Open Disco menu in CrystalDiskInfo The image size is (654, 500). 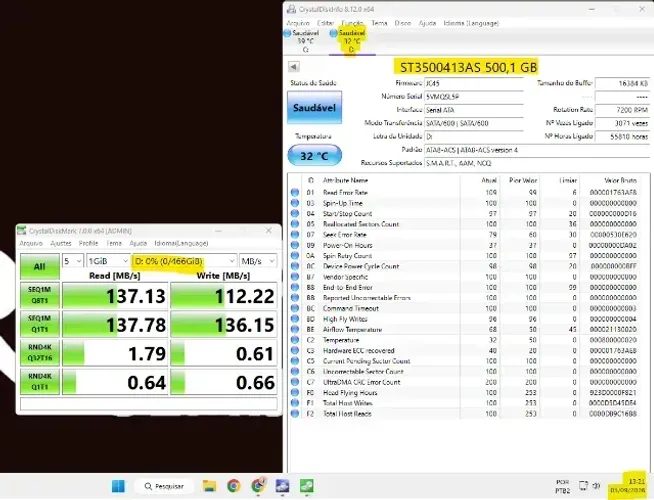(x=402, y=23)
